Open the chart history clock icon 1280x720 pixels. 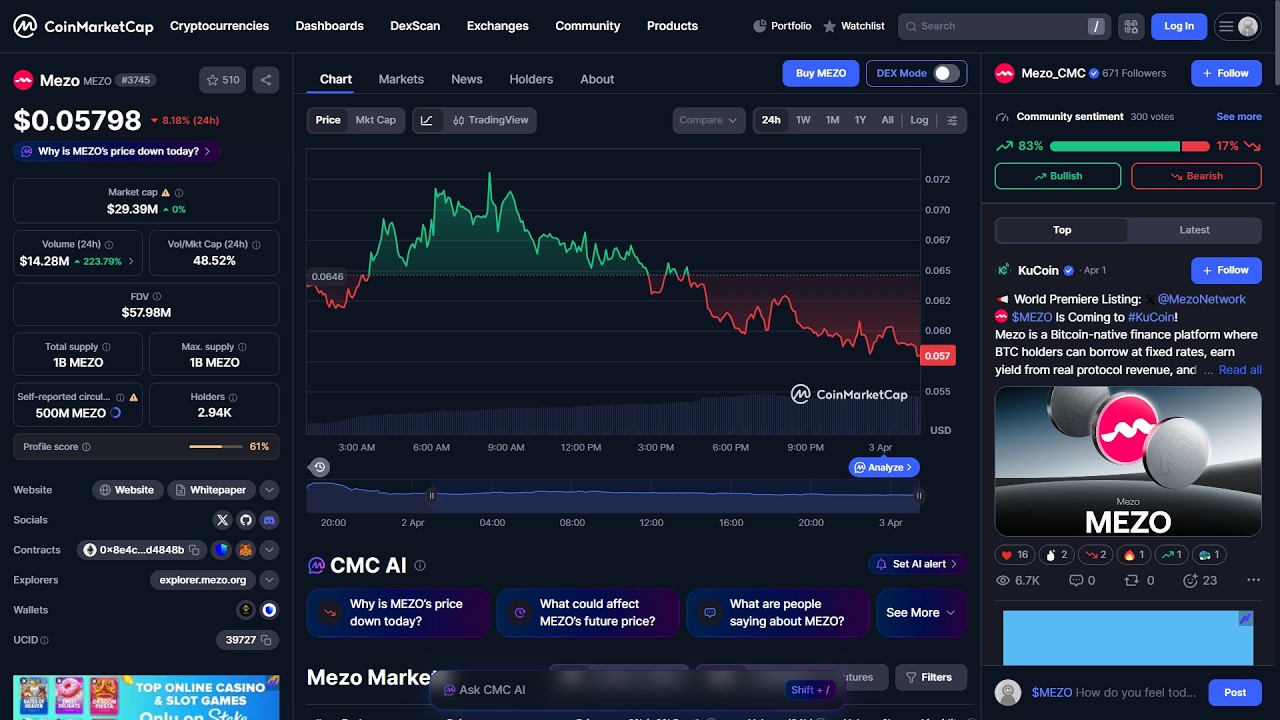tap(319, 467)
